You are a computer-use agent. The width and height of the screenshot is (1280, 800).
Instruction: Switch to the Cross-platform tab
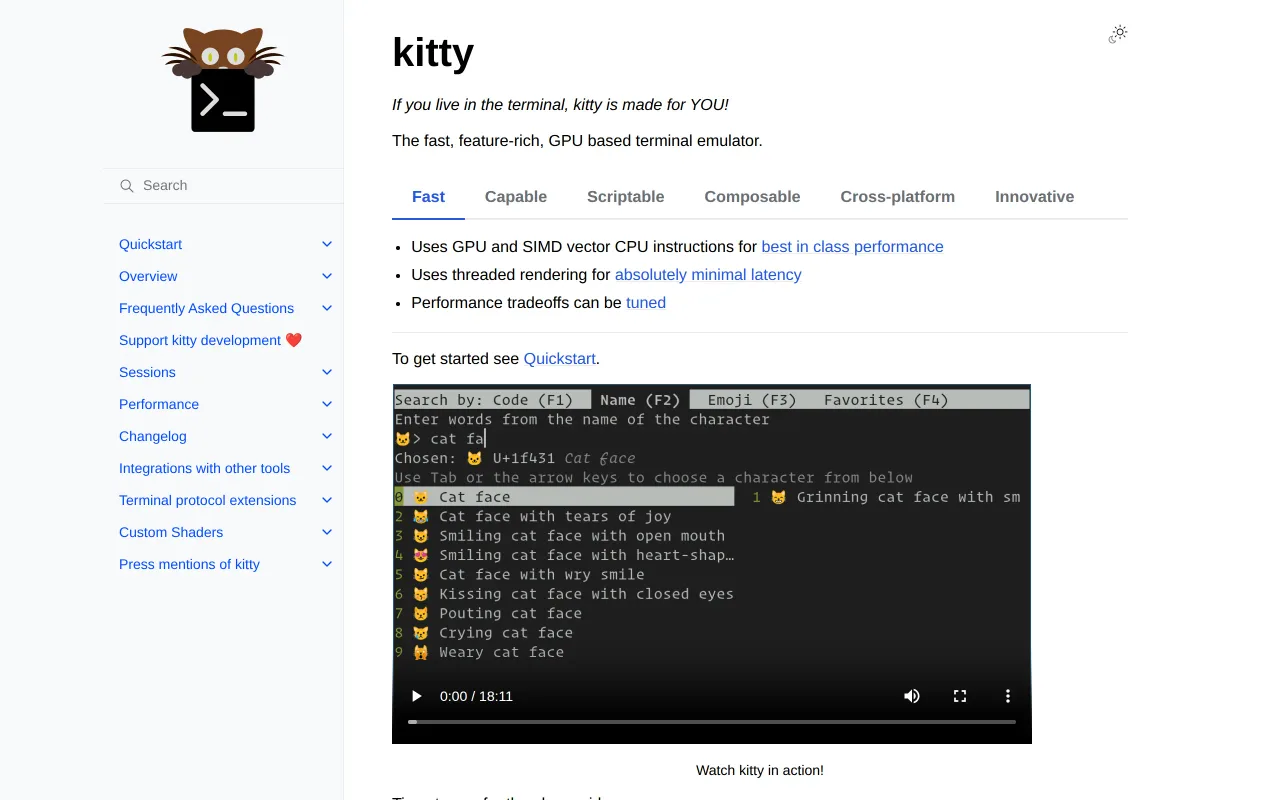tap(898, 197)
